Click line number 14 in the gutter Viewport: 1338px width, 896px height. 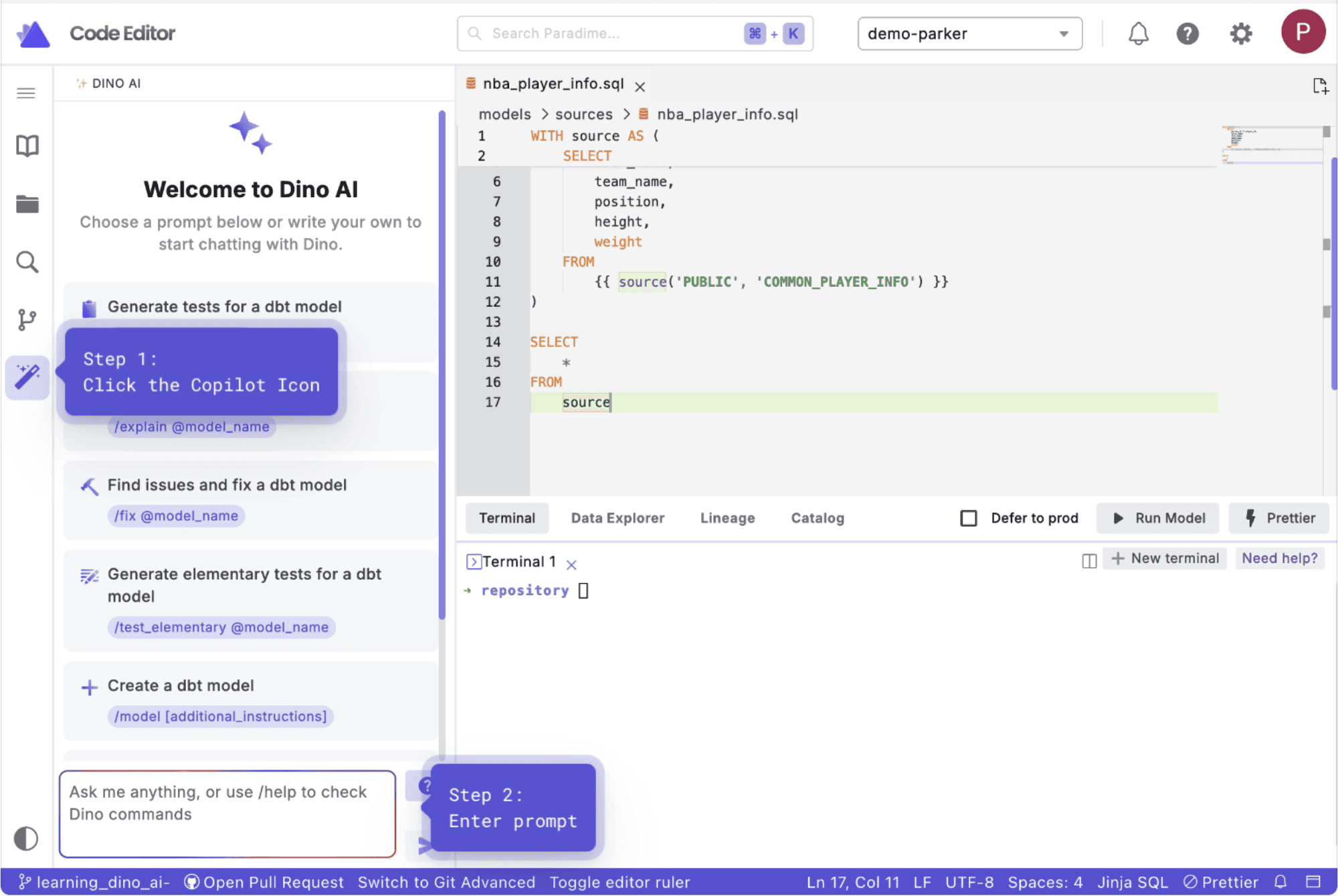[492, 342]
